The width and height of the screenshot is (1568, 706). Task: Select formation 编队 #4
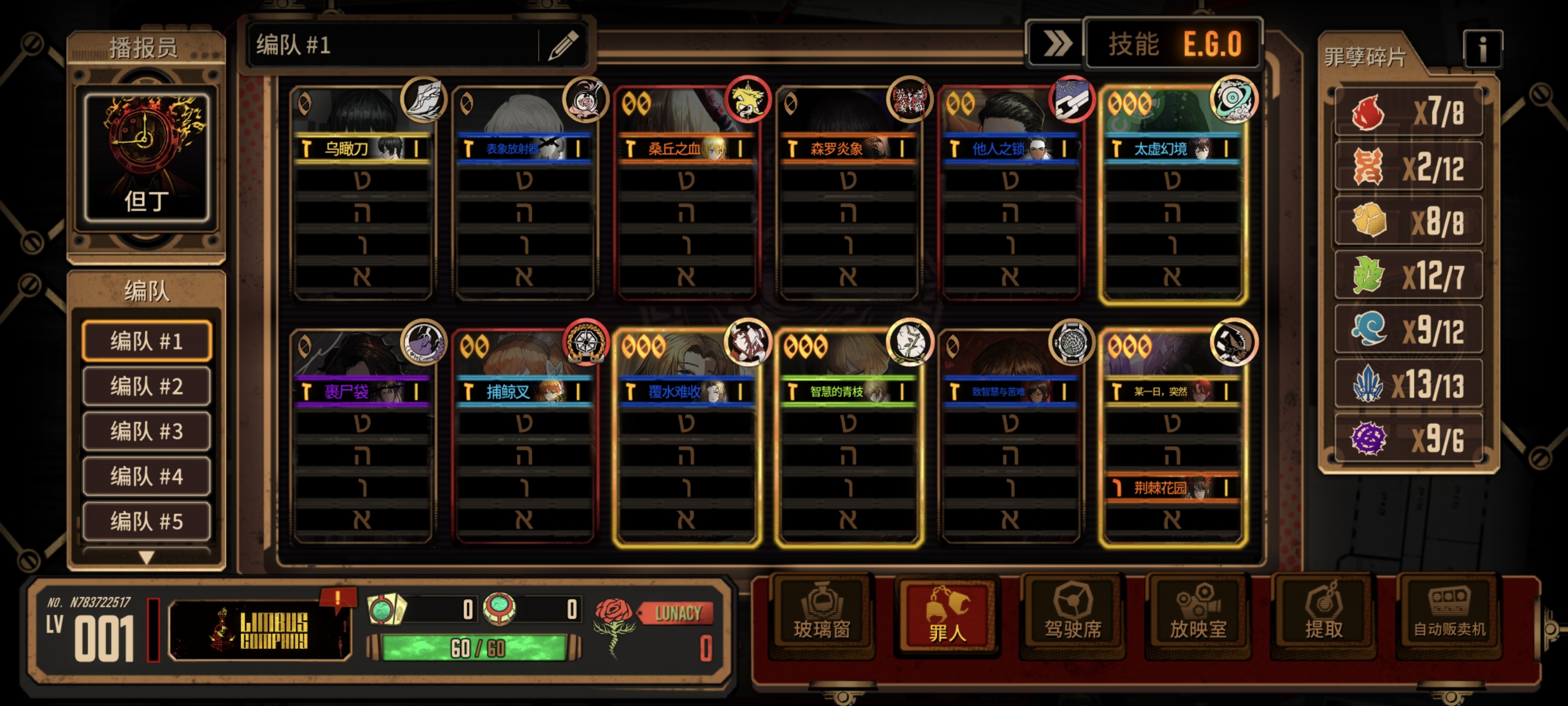coord(146,477)
